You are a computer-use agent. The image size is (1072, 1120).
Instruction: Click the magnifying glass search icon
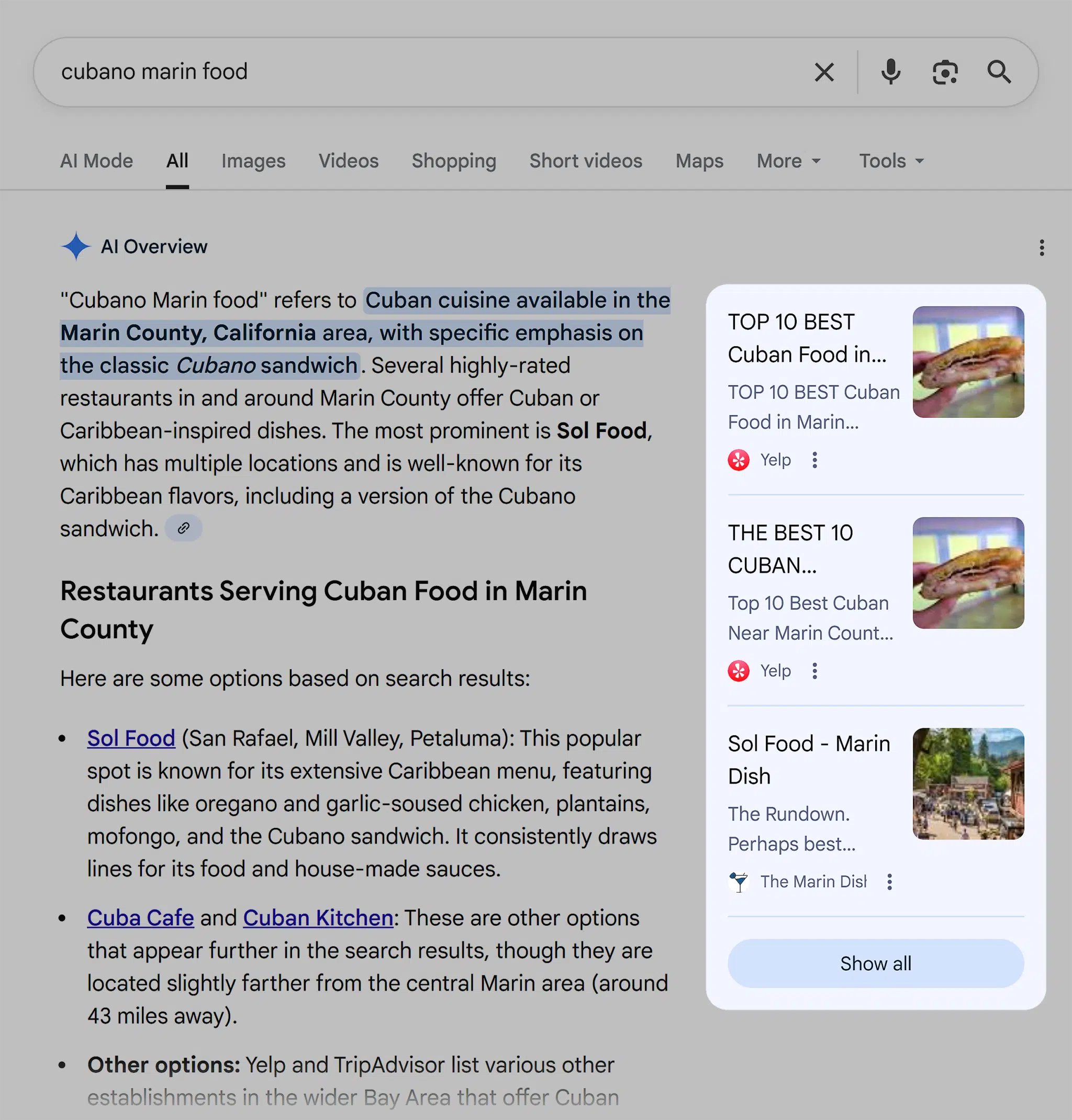[999, 72]
